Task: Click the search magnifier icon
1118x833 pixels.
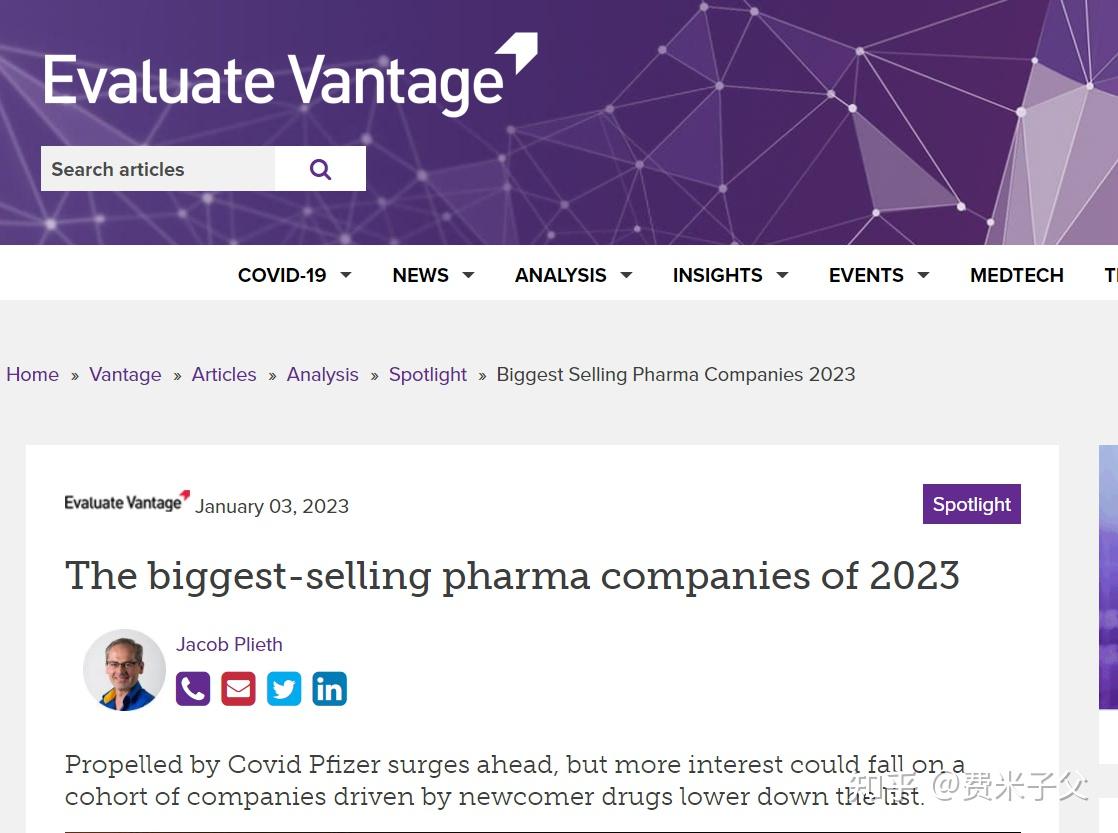Action: (x=320, y=169)
